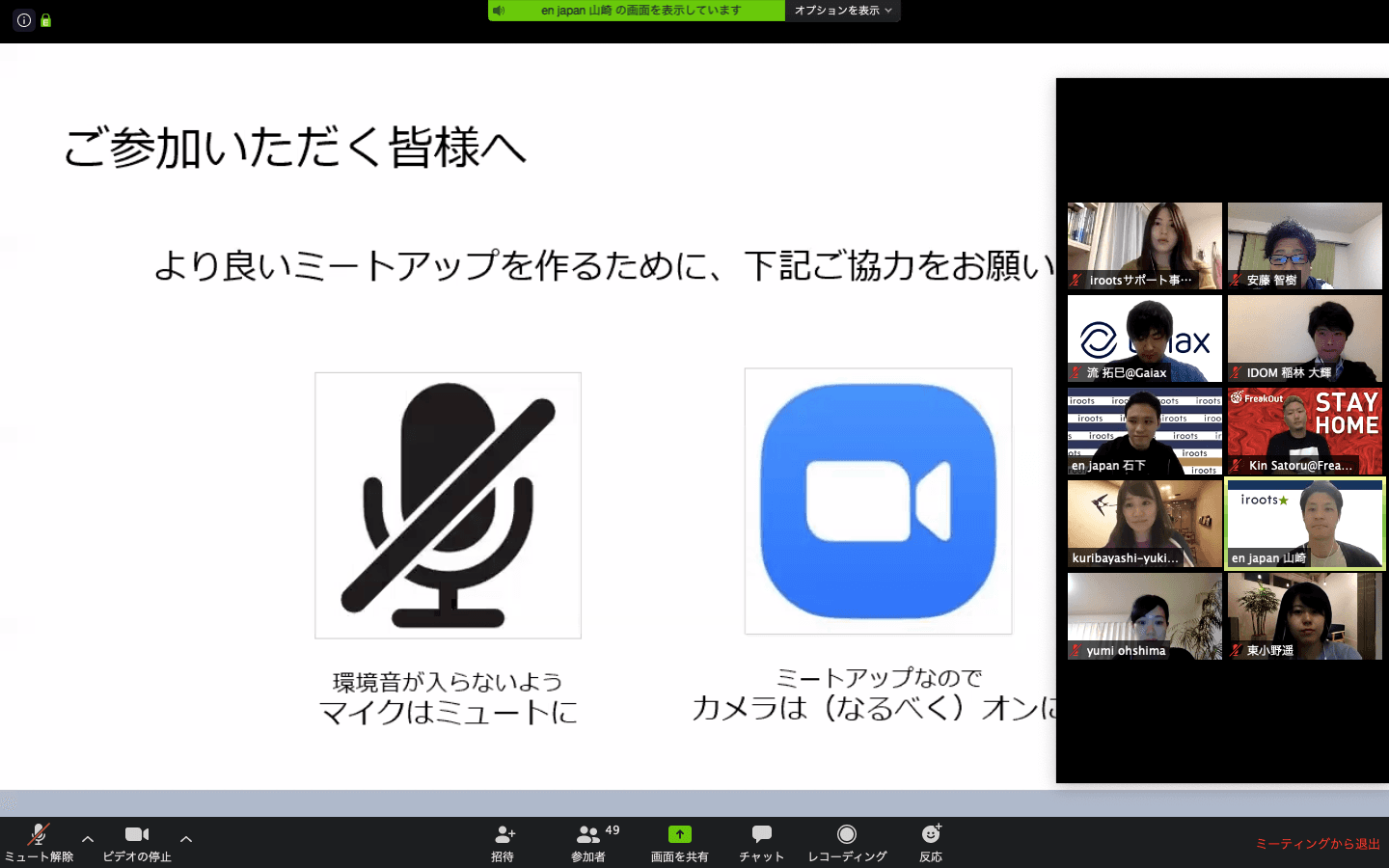Unmute the microphone in the toolbar
Viewport: 1389px width, 868px height.
pyautogui.click(x=39, y=835)
